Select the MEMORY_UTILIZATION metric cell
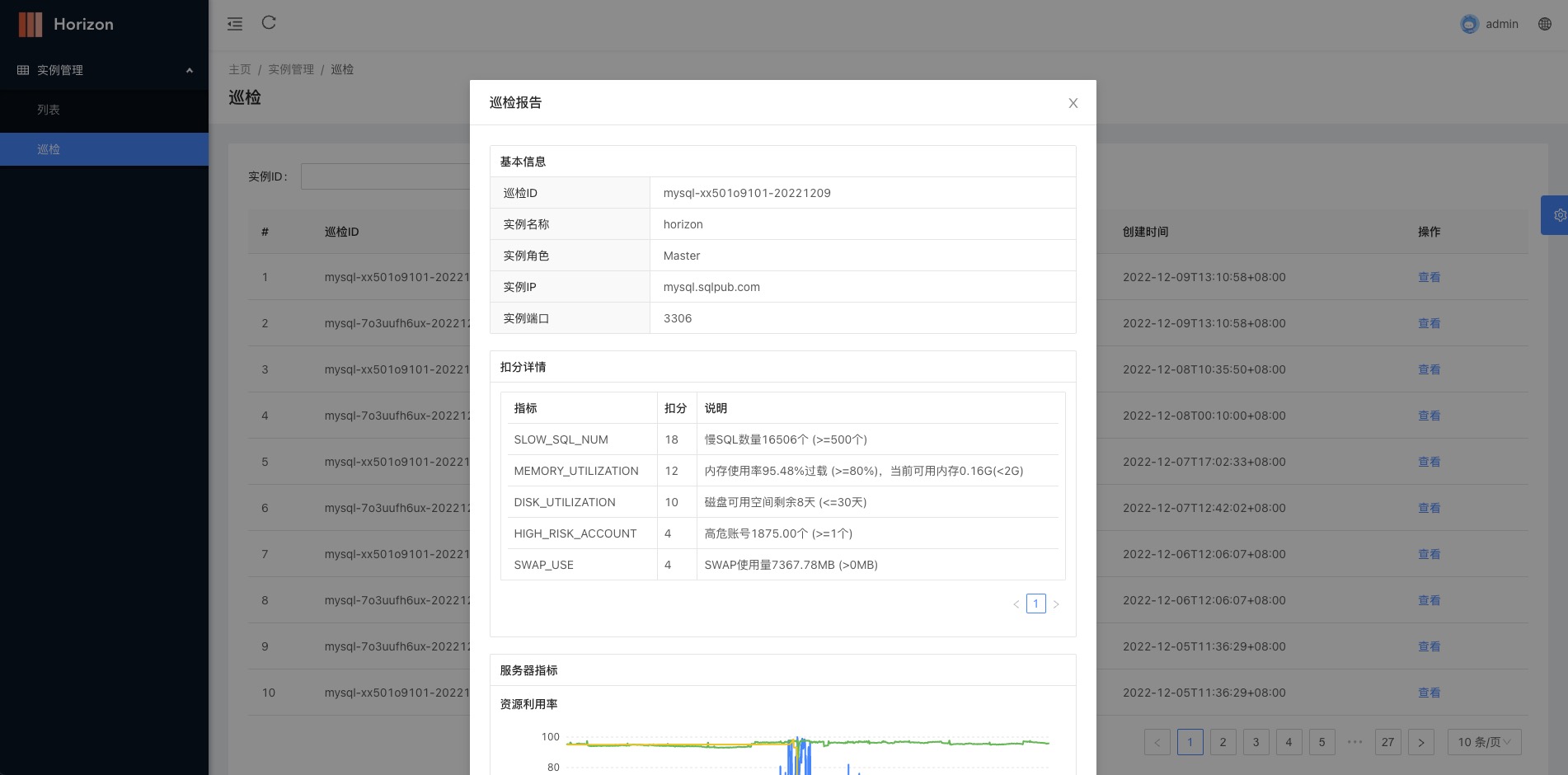The height and width of the screenshot is (775, 1568). (582, 471)
